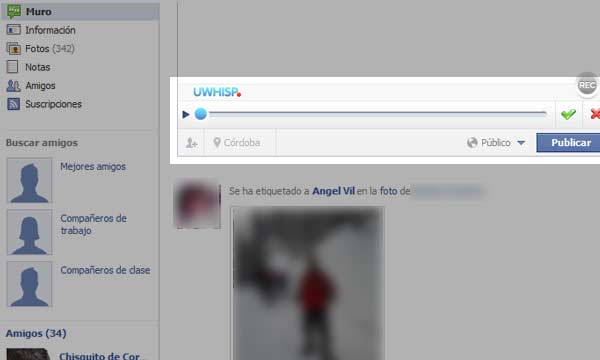Discard recording with the red X
This screenshot has width=600, height=360.
(x=595, y=114)
